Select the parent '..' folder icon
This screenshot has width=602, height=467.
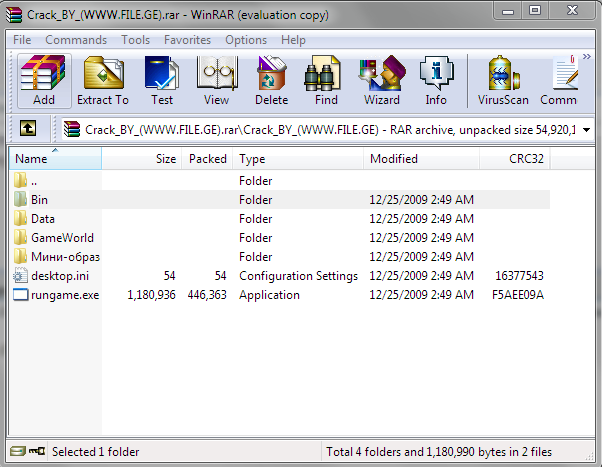point(20,180)
